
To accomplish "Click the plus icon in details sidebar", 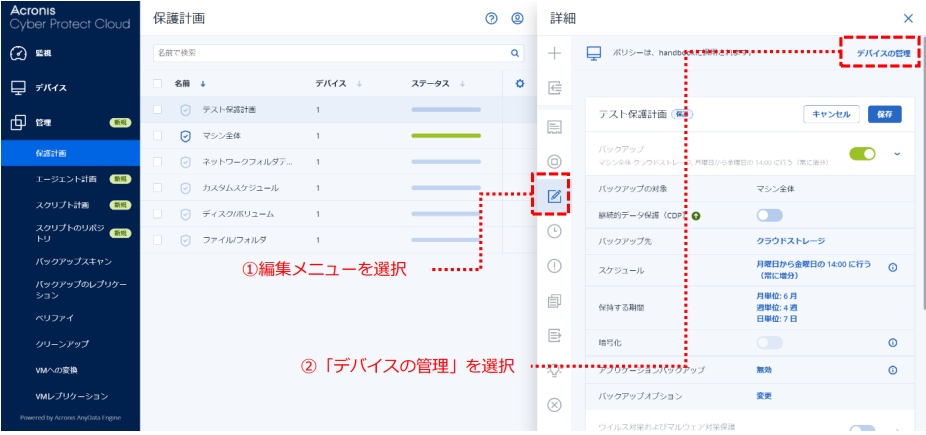I will 554,53.
